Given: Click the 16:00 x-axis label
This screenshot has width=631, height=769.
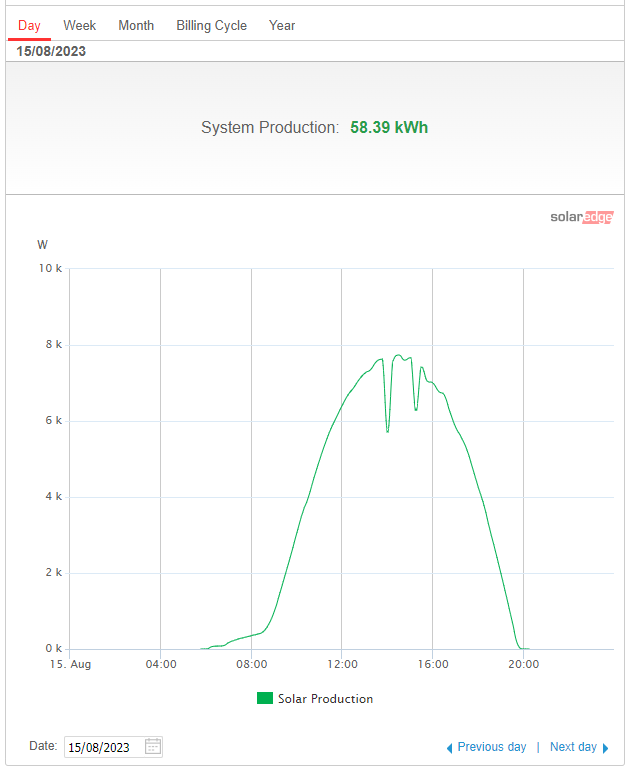Looking at the screenshot, I should click(433, 664).
